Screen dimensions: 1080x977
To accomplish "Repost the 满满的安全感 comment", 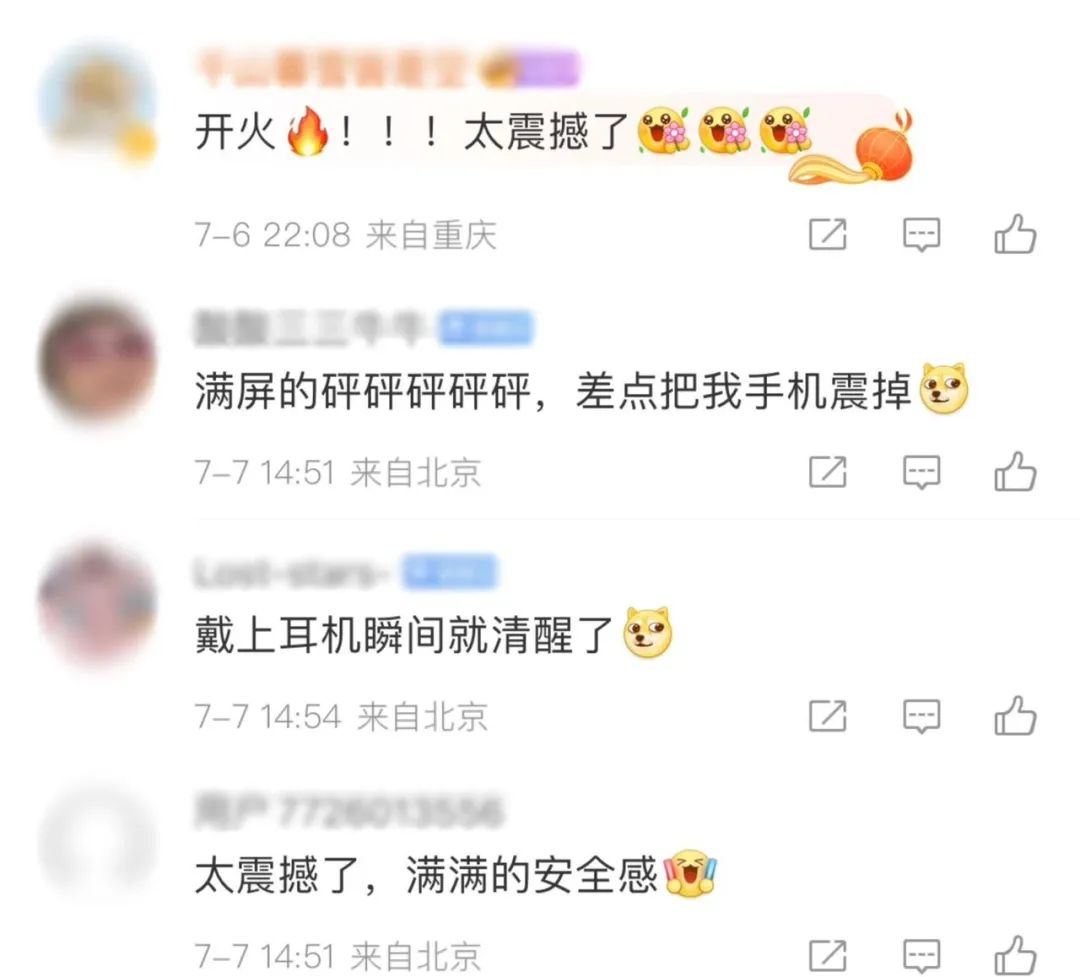I will pyautogui.click(x=827, y=956).
